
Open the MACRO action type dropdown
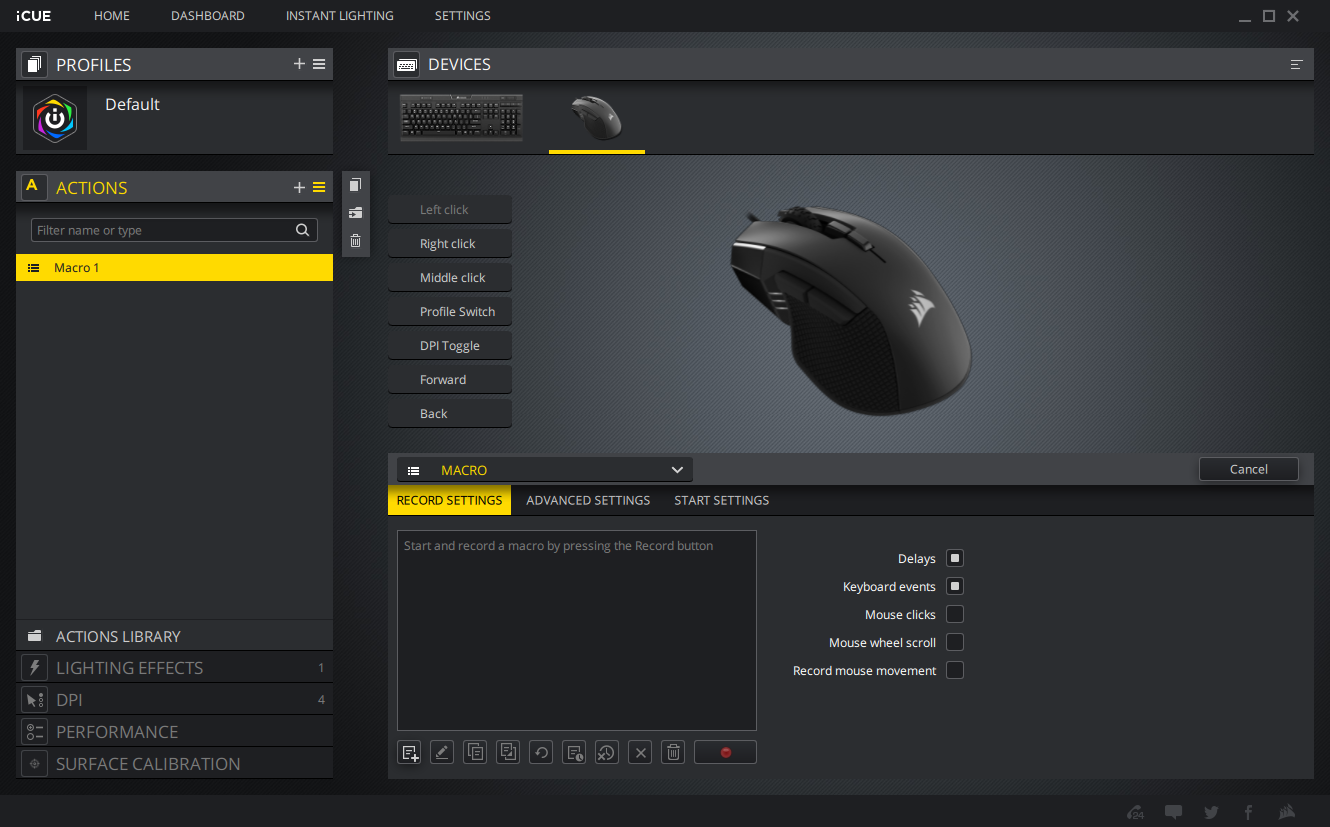tap(544, 470)
